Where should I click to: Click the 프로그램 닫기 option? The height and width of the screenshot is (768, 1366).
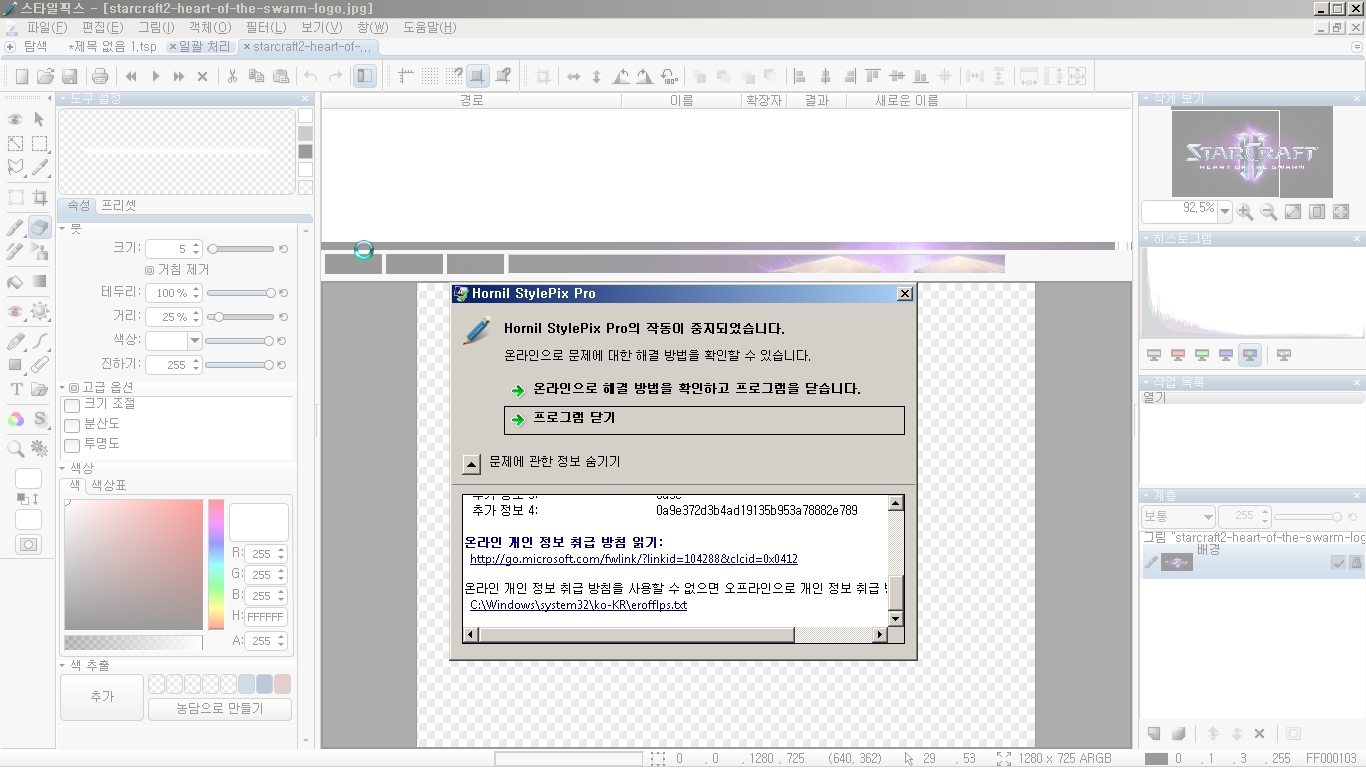pyautogui.click(x=704, y=420)
